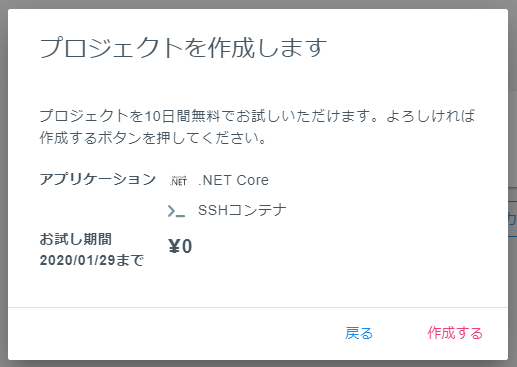Dismiss dialog via dimmed backdrop above it
517x367 pixels.
tap(258, 4)
